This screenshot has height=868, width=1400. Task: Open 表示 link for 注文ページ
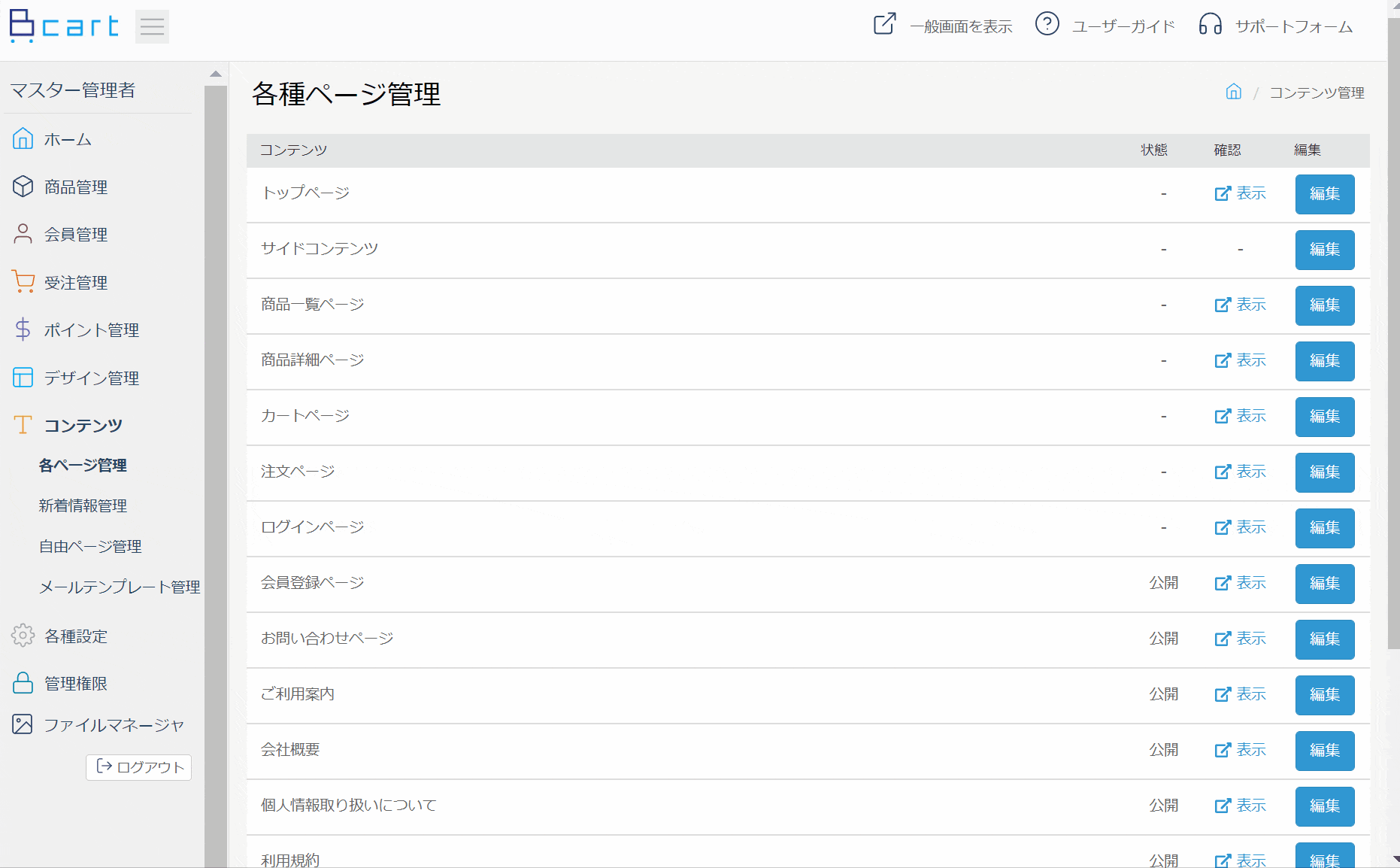(1241, 472)
